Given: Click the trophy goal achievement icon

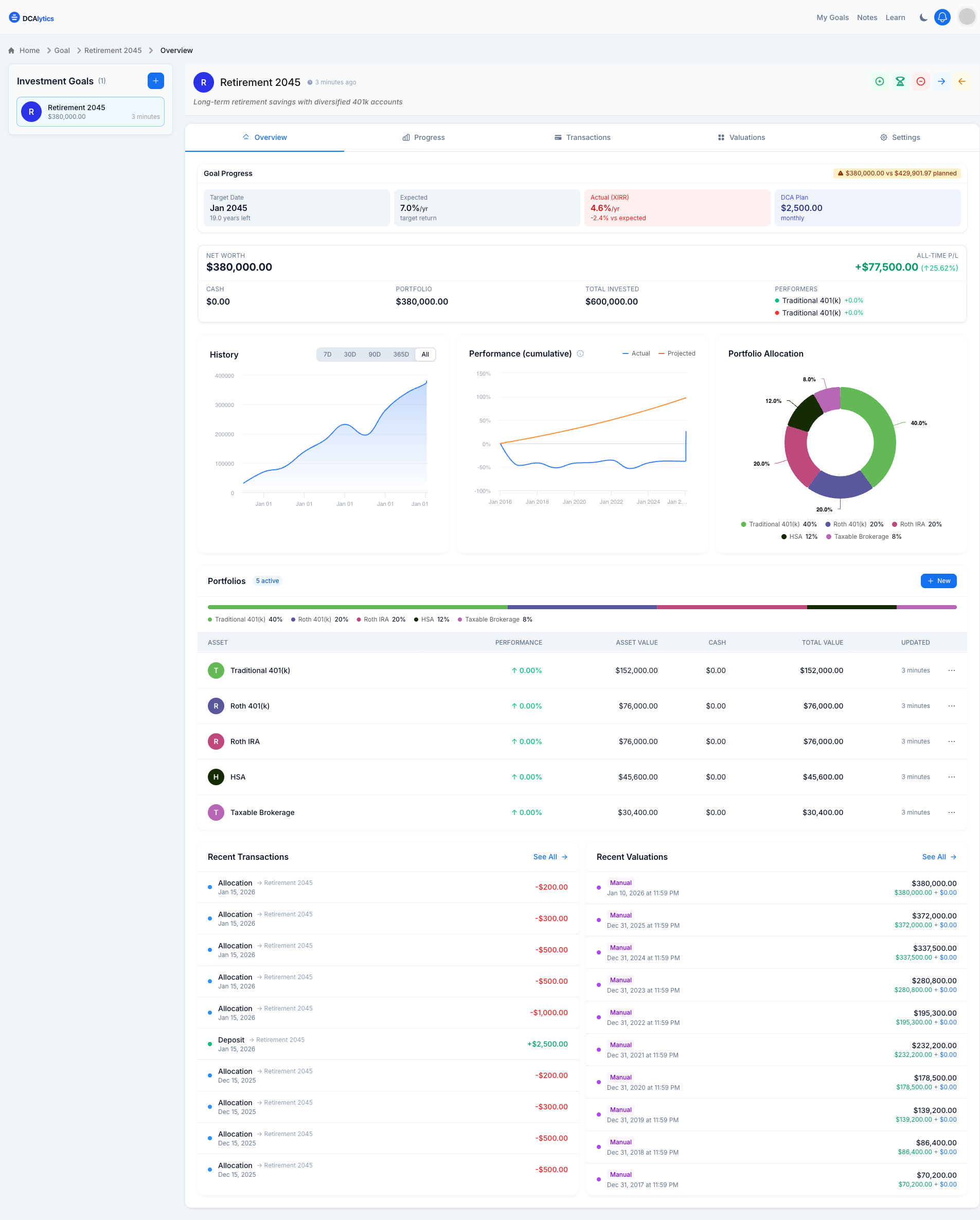Looking at the screenshot, I should (x=900, y=81).
